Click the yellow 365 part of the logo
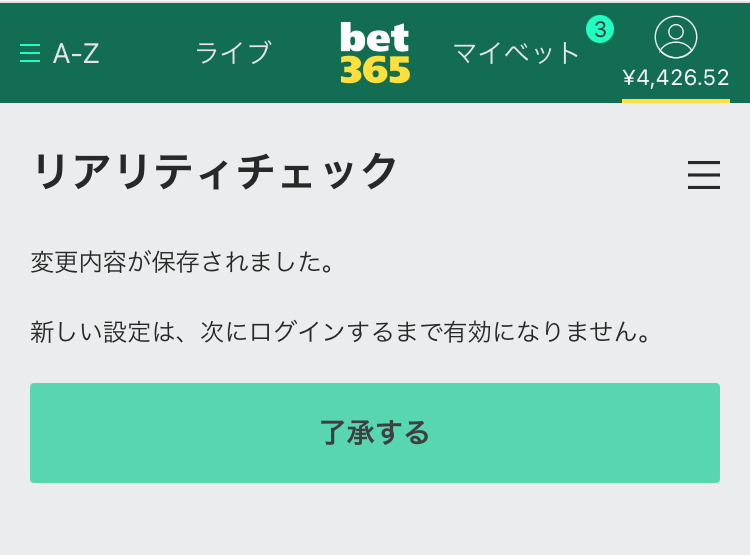 (x=375, y=70)
